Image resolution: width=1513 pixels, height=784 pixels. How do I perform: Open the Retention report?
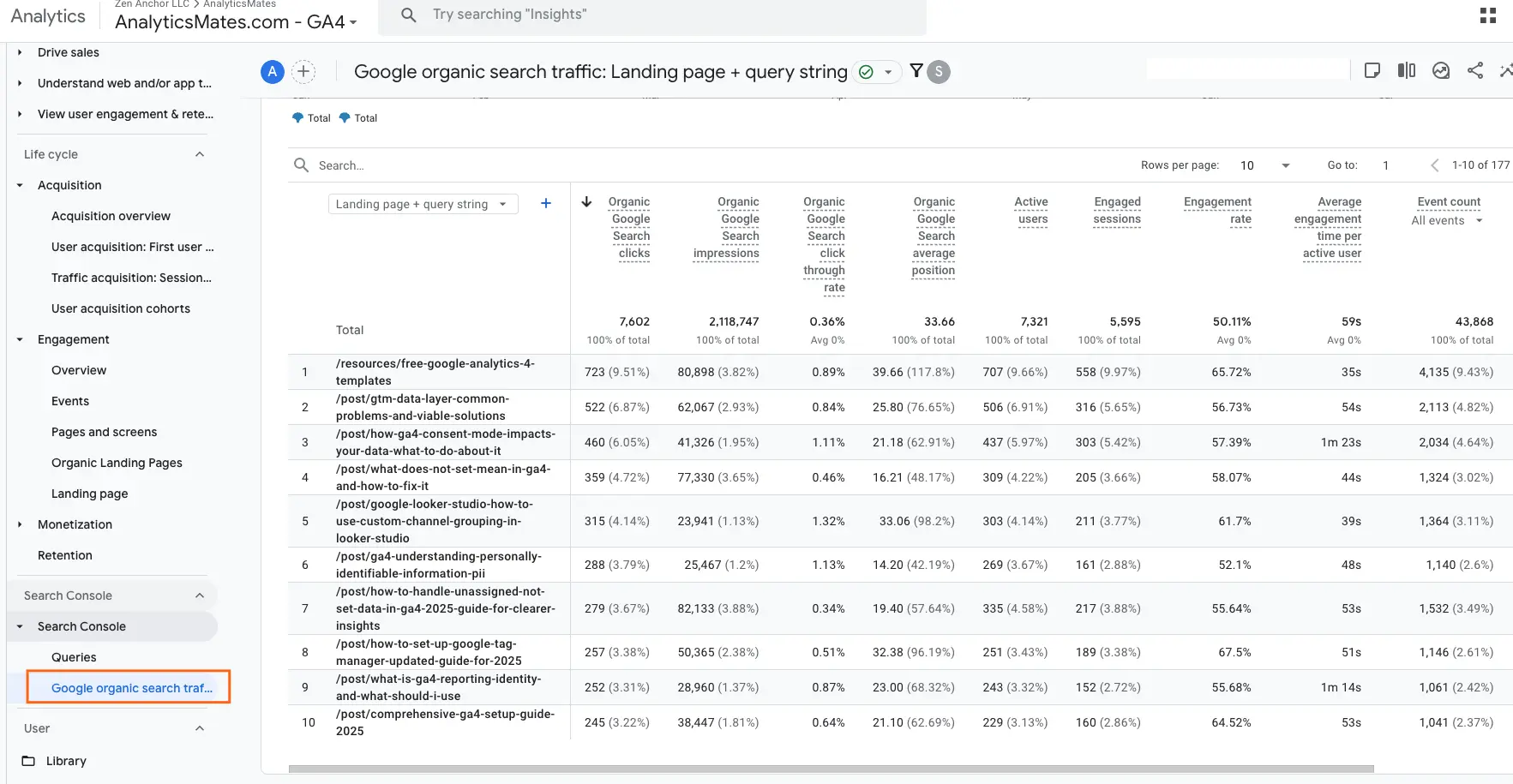(x=65, y=555)
